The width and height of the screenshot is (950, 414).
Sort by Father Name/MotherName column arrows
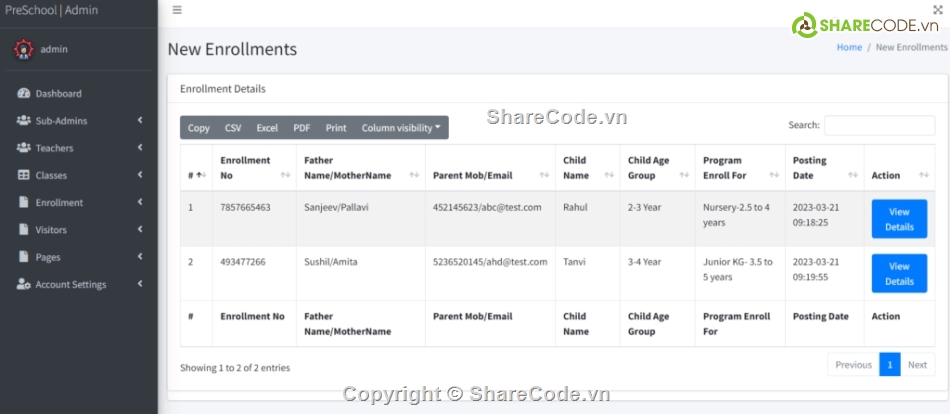414,175
